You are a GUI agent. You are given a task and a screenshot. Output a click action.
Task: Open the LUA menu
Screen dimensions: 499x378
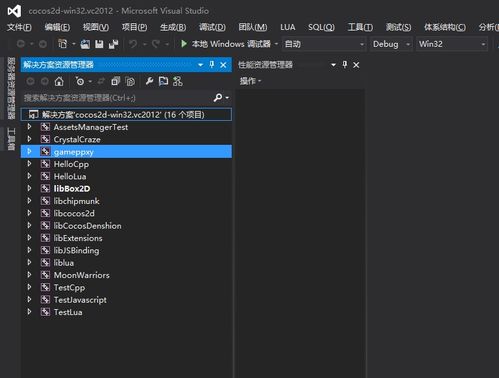(x=287, y=27)
